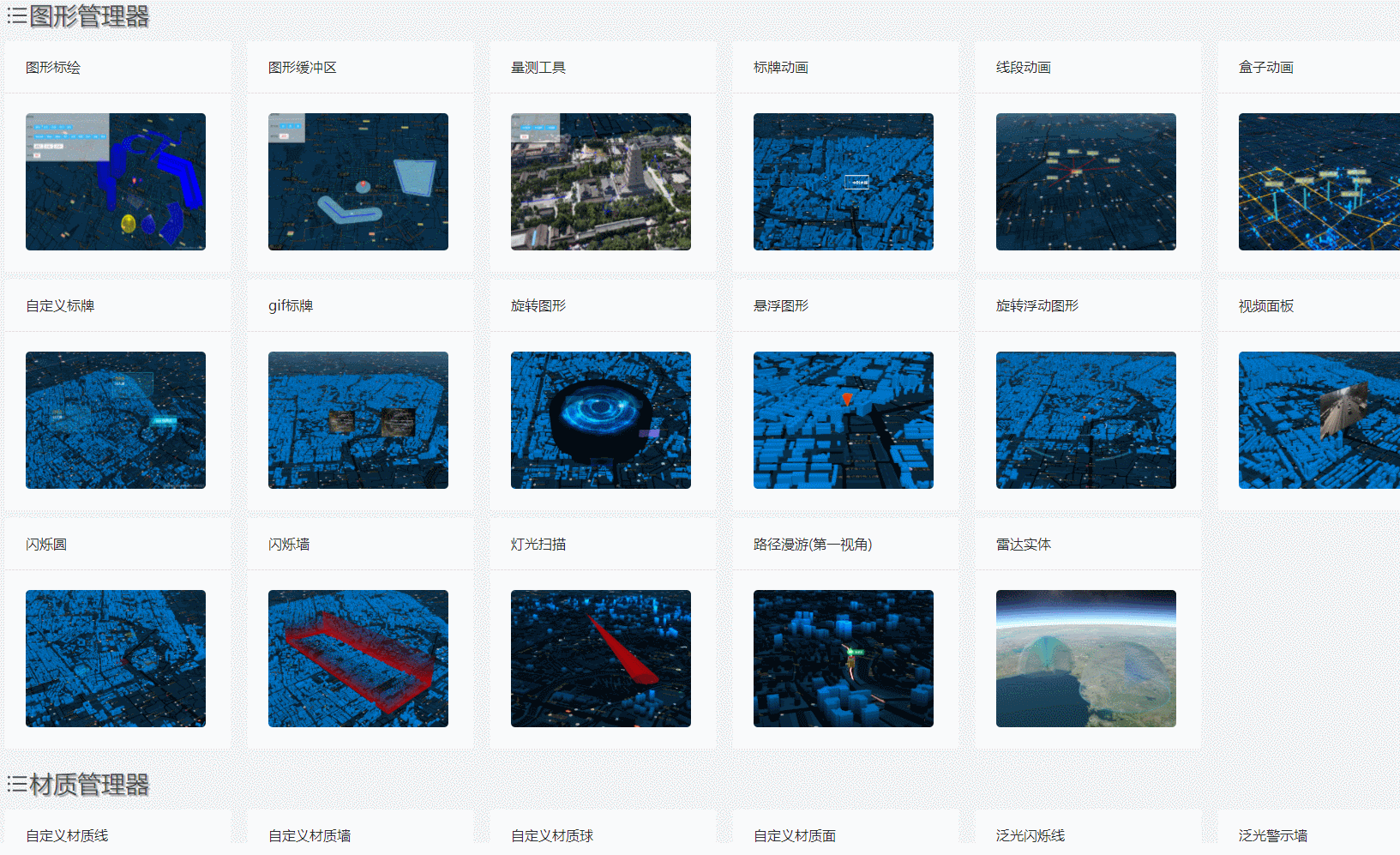Open the 雷达实体 example thumbnail
Viewport: 1400px width, 855px height.
(x=1086, y=659)
